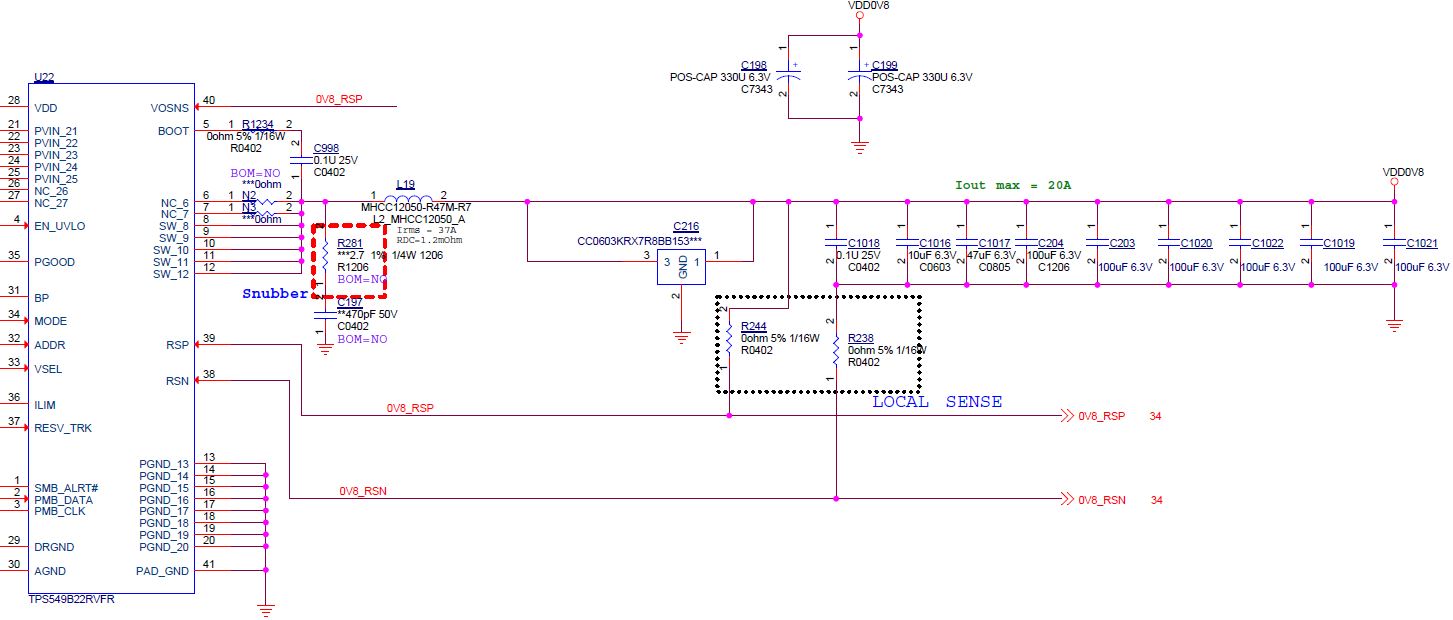The width and height of the screenshot is (1453, 620).
Task: Click the C198 POS-CAP capacitor symbol
Action: tap(787, 72)
